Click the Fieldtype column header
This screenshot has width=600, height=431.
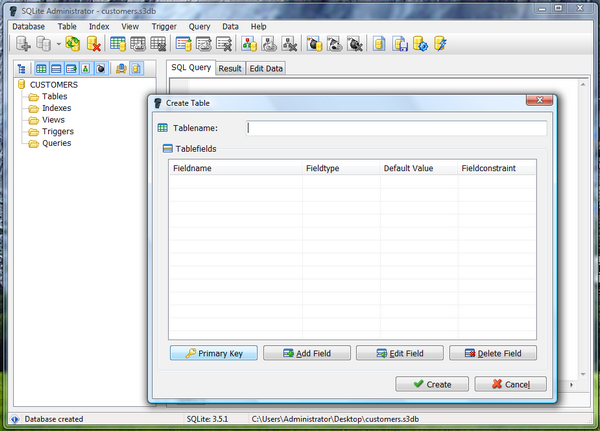[341, 168]
